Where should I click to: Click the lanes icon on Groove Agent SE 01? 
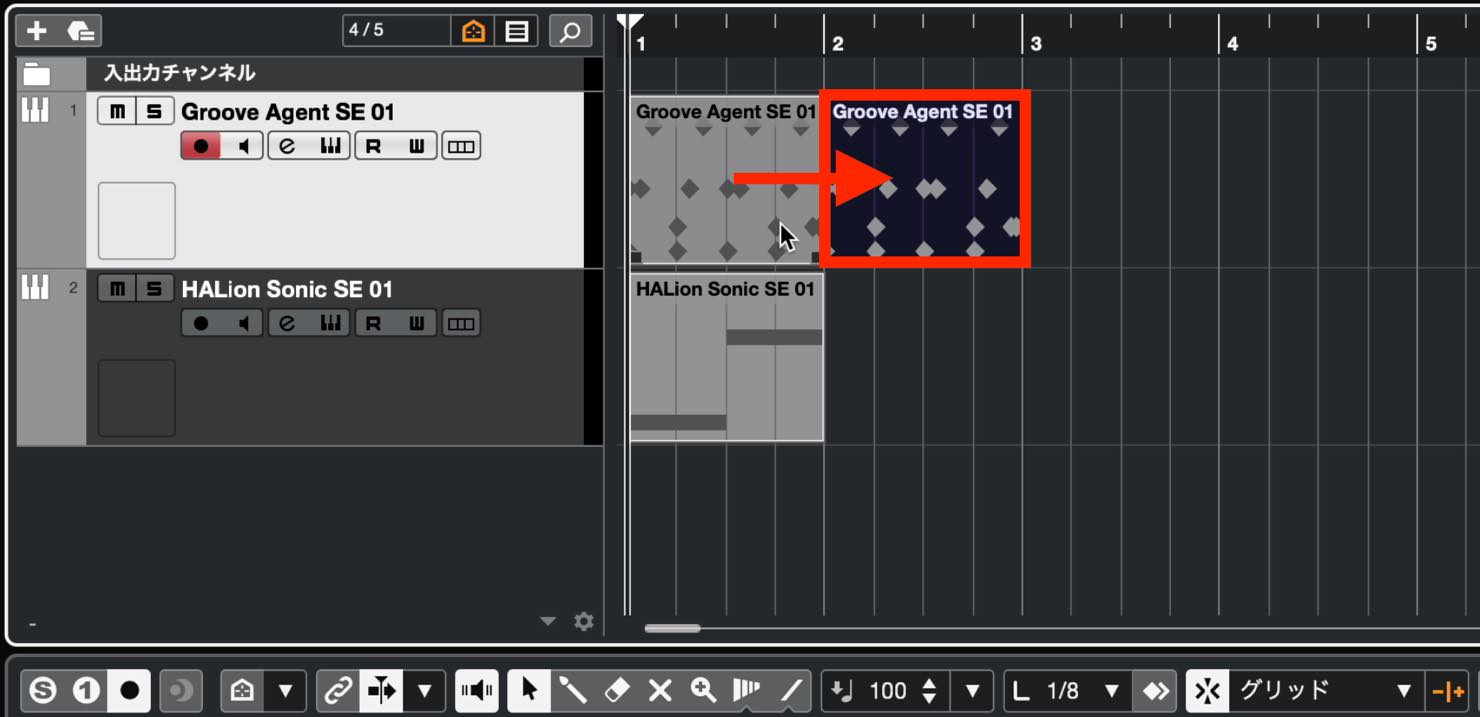460,146
